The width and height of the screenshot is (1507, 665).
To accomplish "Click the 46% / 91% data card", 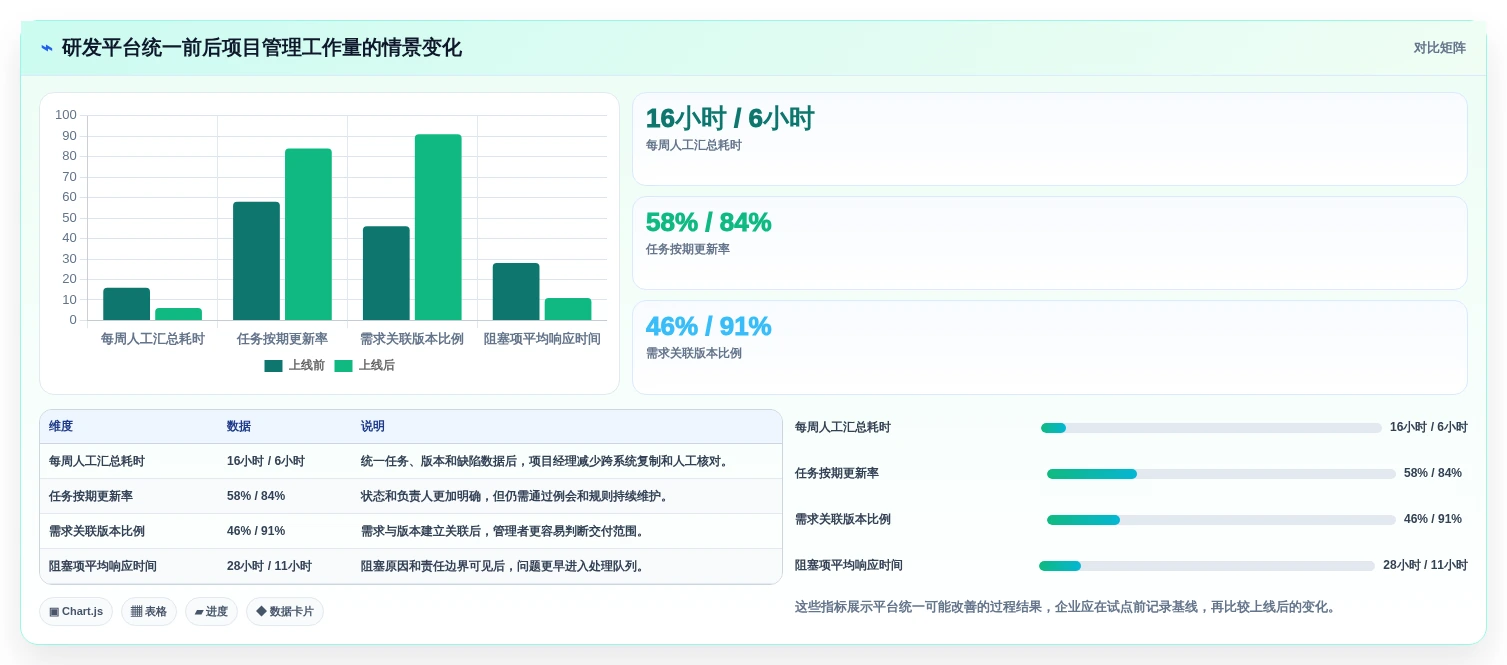I will 1050,347.
